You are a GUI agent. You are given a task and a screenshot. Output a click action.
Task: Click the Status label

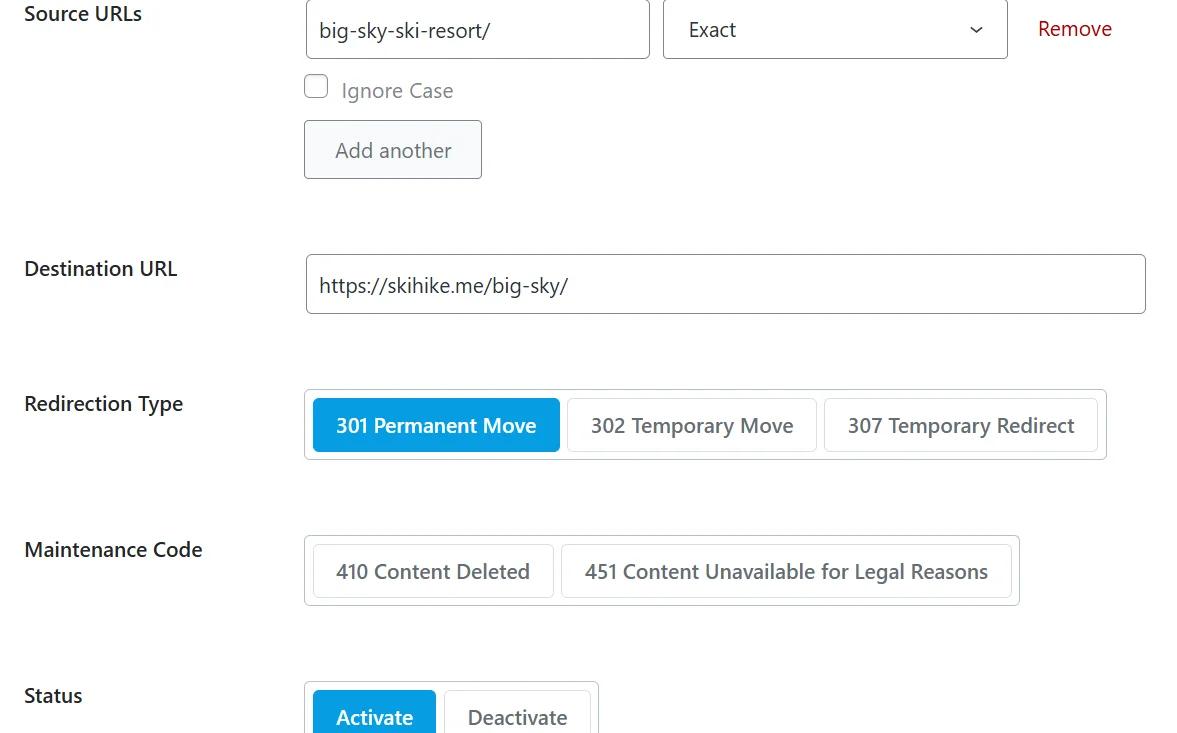[53, 695]
